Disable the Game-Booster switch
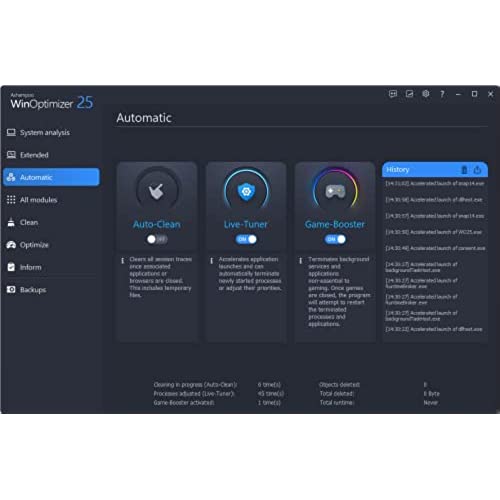The height and width of the screenshot is (500, 500). [335, 239]
